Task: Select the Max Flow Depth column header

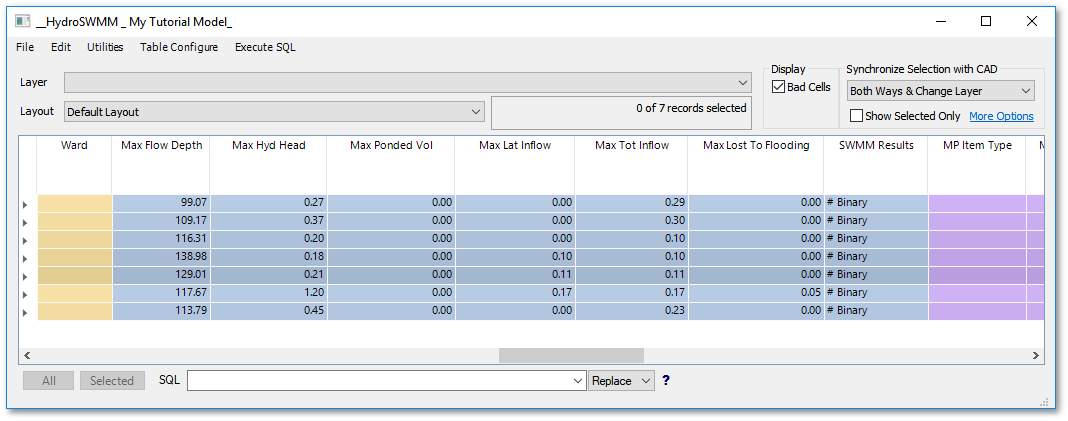Action: click(161, 165)
